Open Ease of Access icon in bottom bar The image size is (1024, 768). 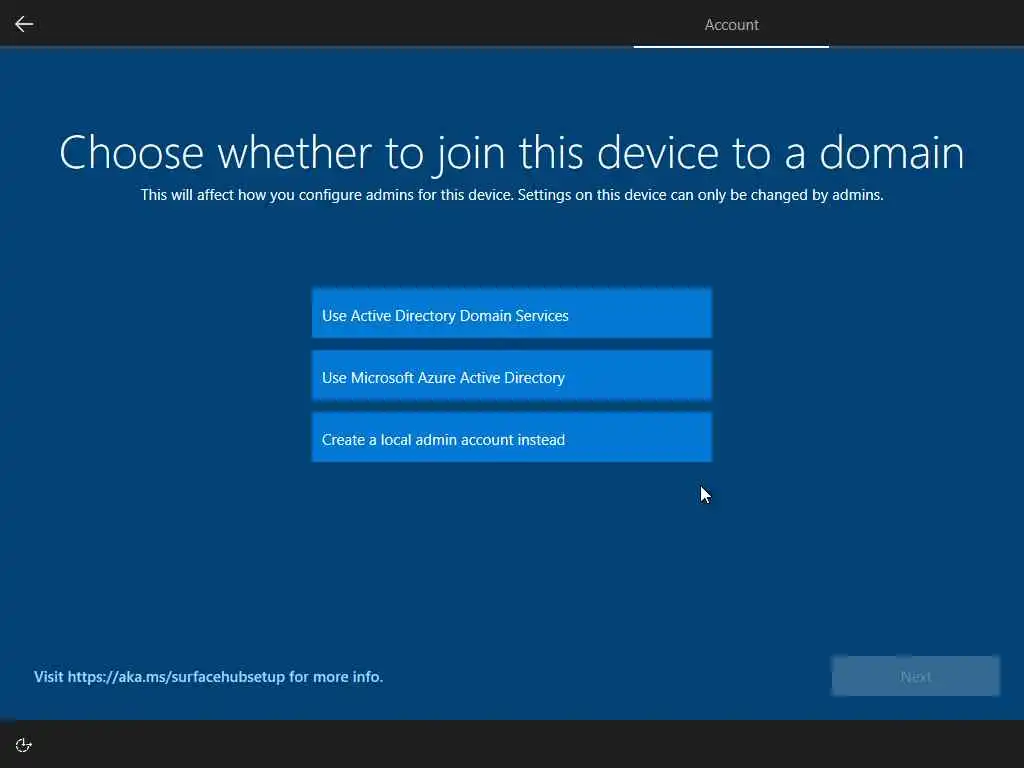point(24,745)
